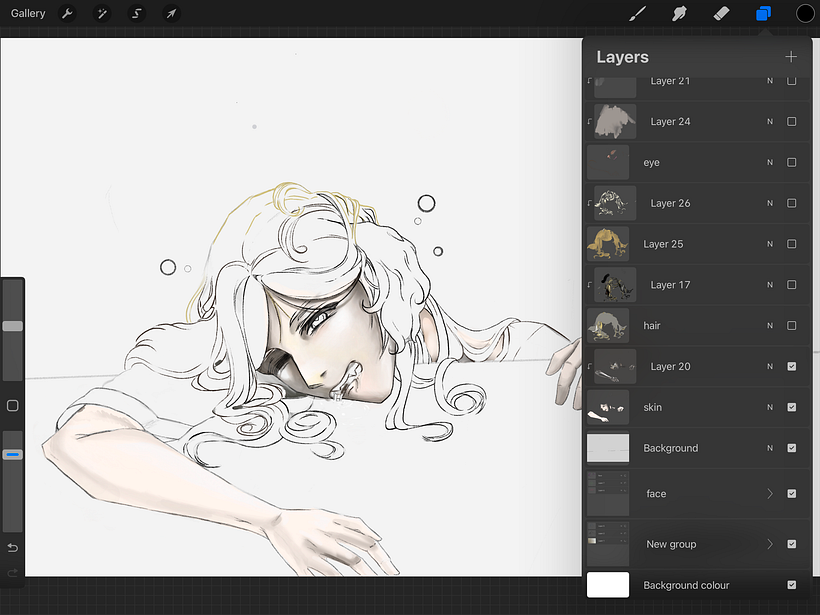820x615 pixels.
Task: Select Layer 24 thumbnail
Action: (615, 121)
